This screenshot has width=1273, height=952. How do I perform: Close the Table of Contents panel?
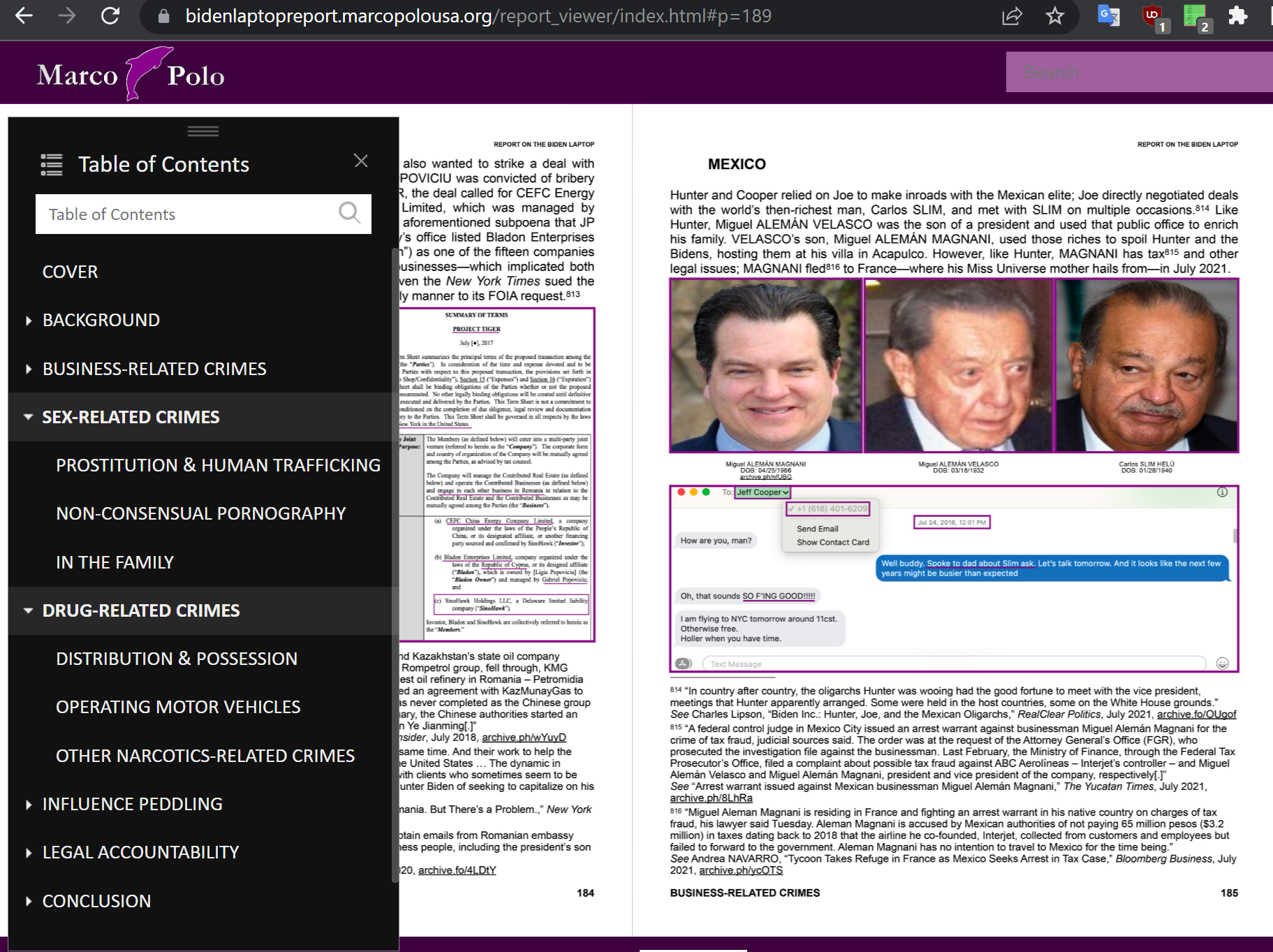pos(360,161)
